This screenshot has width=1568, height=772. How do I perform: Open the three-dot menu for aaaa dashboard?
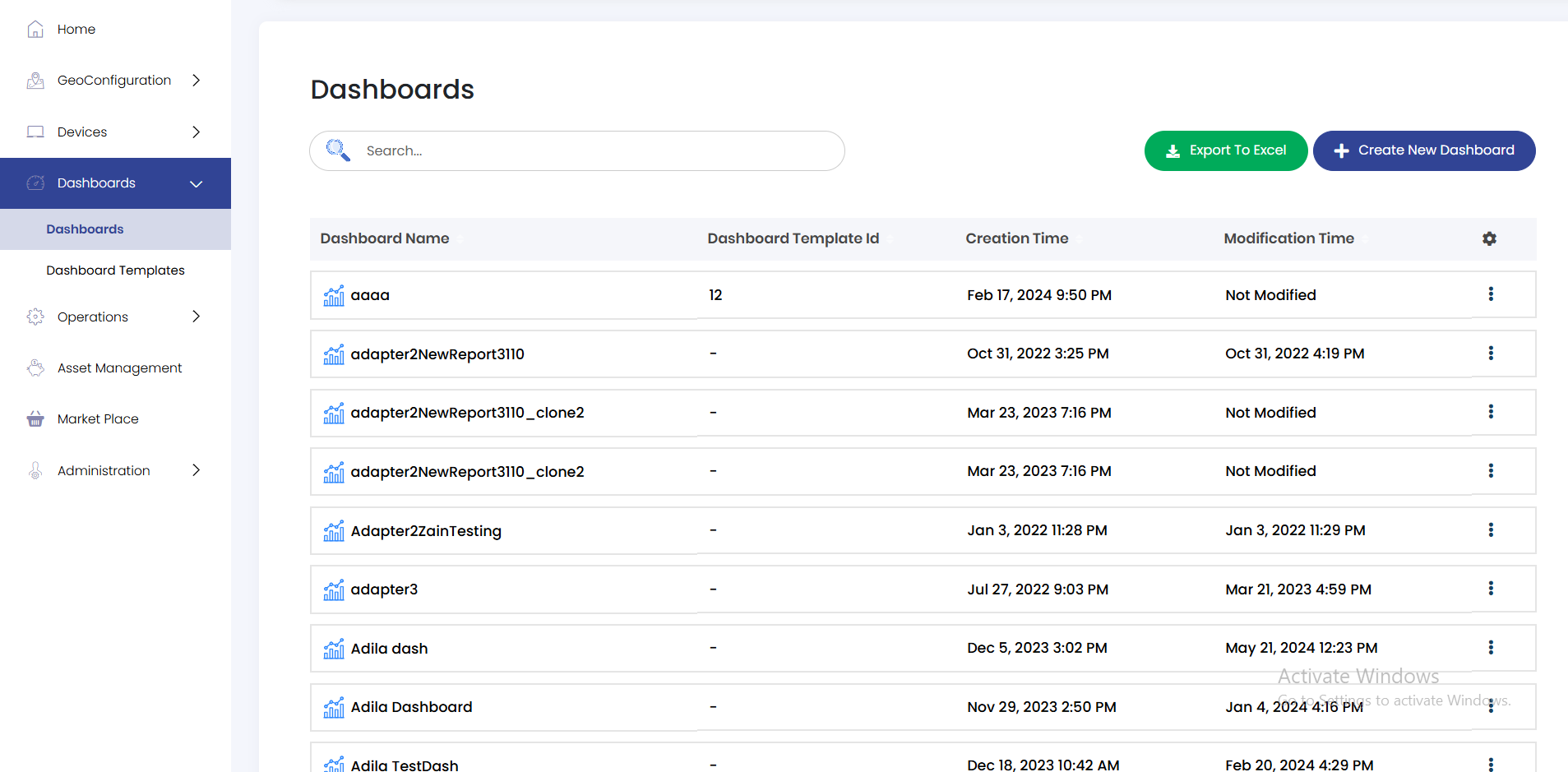point(1490,294)
